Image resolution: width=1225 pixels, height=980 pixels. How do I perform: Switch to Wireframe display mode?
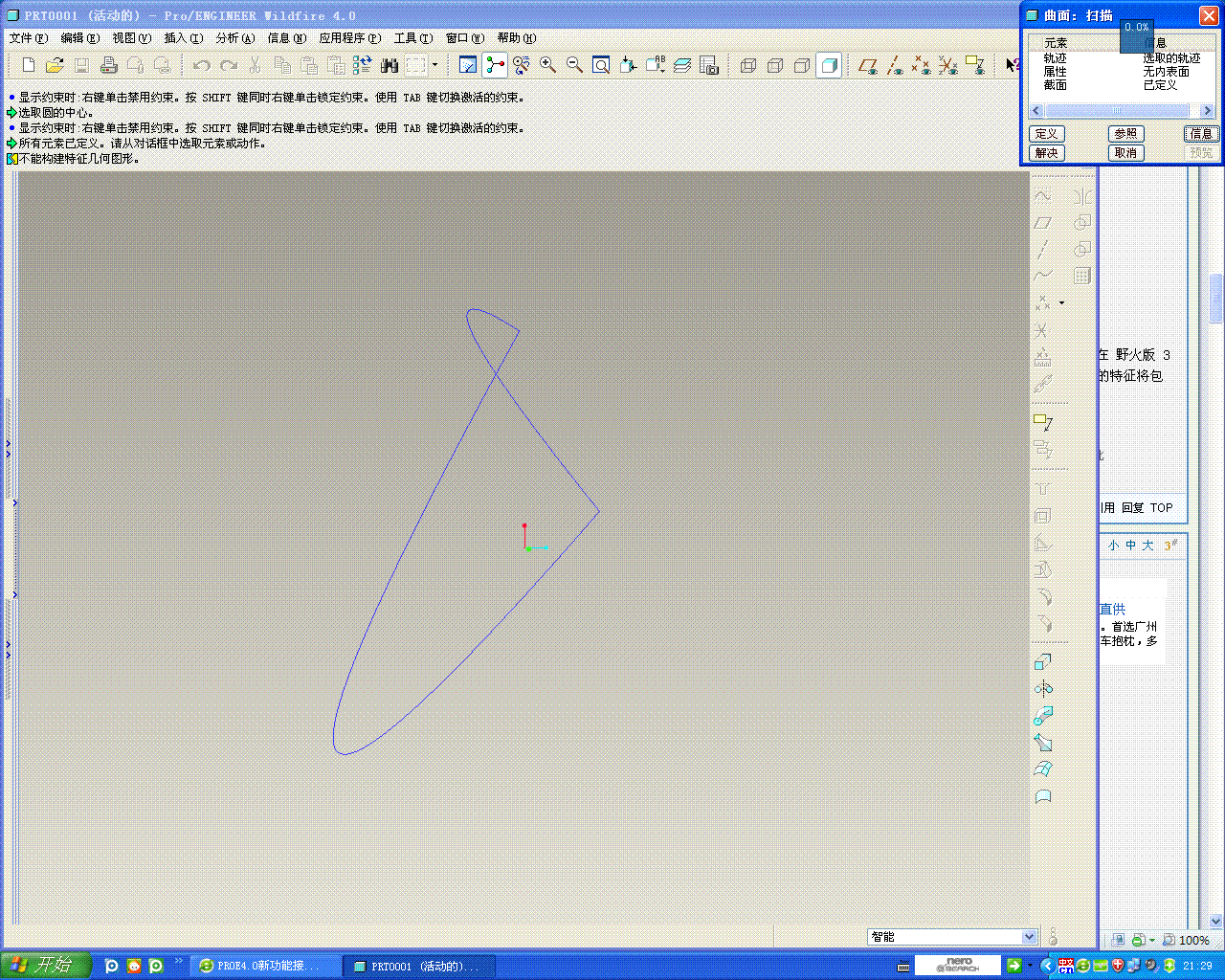pyautogui.click(x=748, y=65)
